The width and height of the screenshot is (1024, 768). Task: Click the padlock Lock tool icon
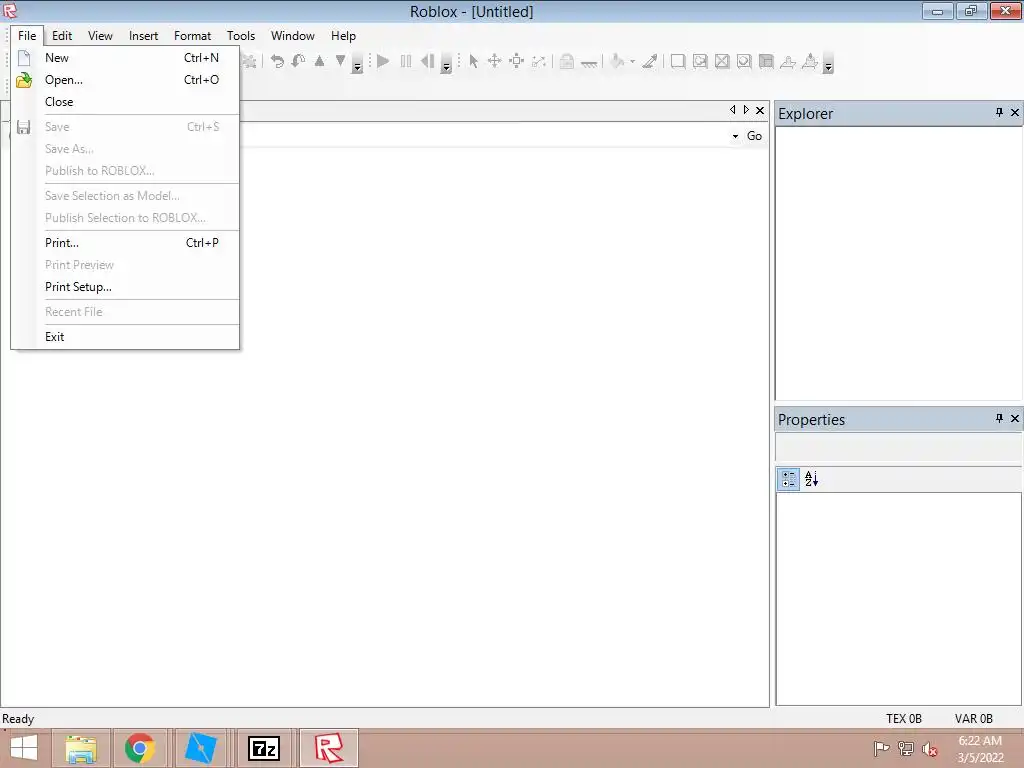(x=567, y=61)
